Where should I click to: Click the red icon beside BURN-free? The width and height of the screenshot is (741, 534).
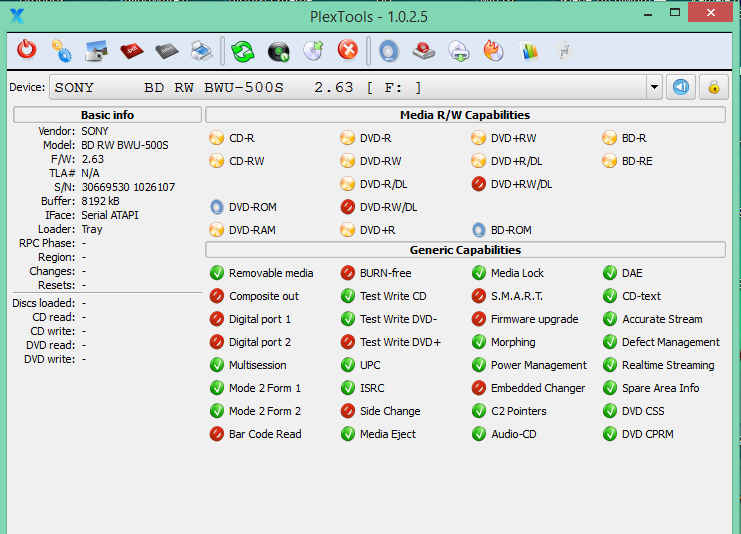click(x=348, y=273)
